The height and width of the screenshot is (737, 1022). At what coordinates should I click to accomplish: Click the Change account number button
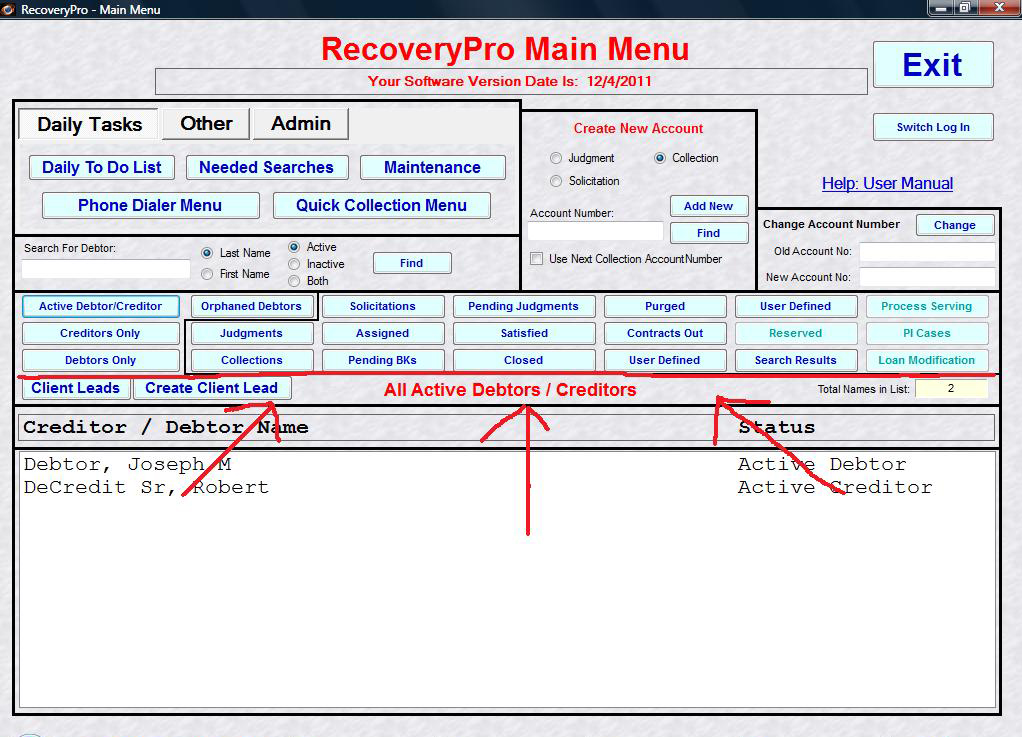point(955,225)
